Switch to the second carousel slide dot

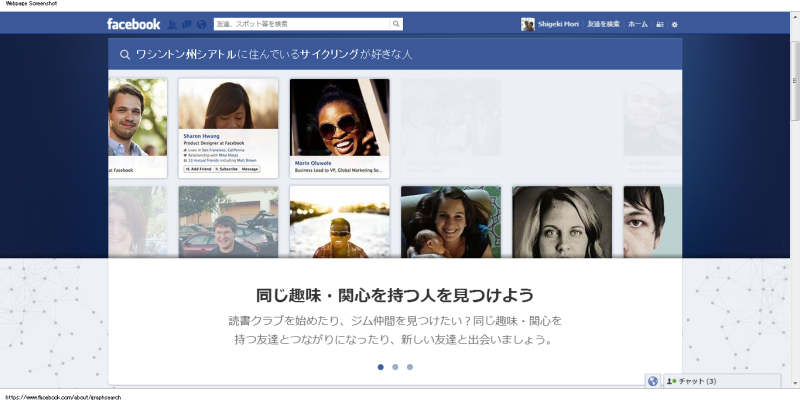tap(395, 367)
